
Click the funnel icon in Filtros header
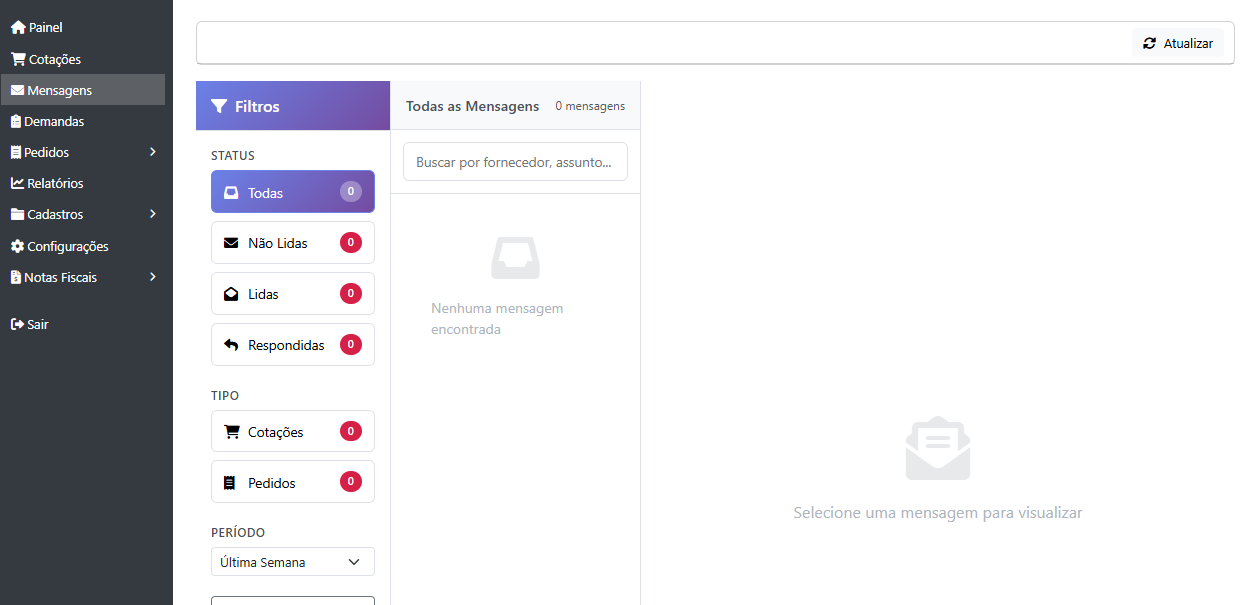tap(219, 106)
